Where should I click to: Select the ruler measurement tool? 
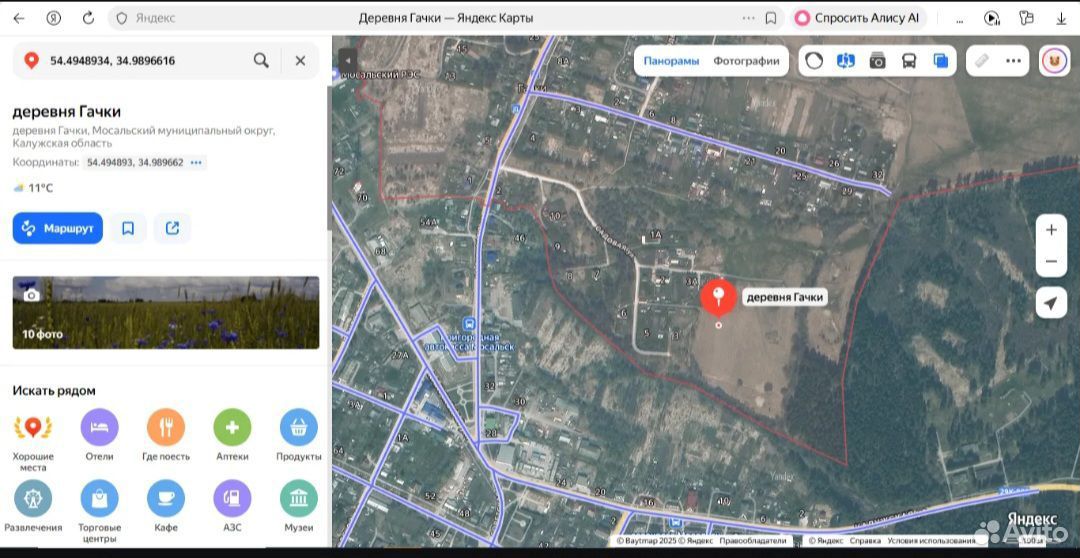(x=982, y=61)
